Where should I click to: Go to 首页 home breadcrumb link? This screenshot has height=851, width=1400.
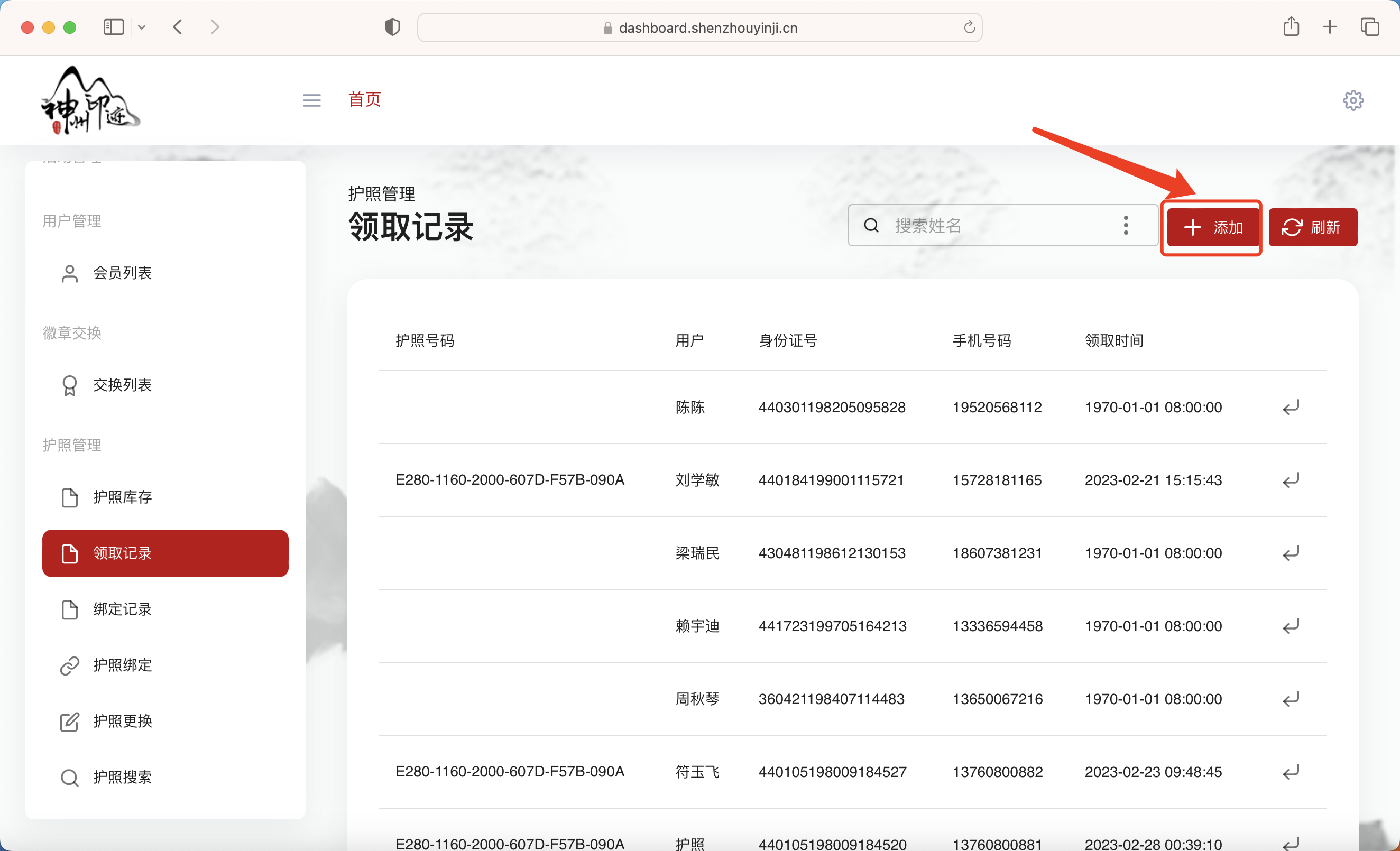click(364, 99)
